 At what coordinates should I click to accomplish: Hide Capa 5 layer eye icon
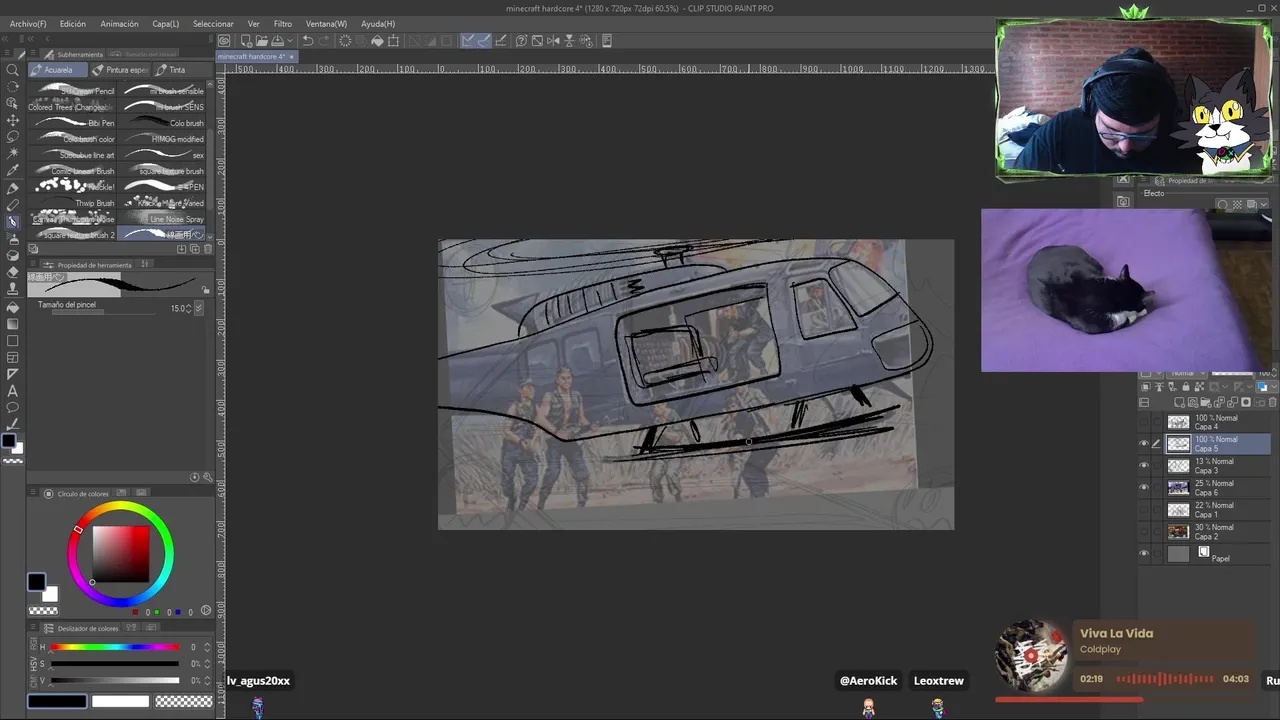coord(1144,444)
